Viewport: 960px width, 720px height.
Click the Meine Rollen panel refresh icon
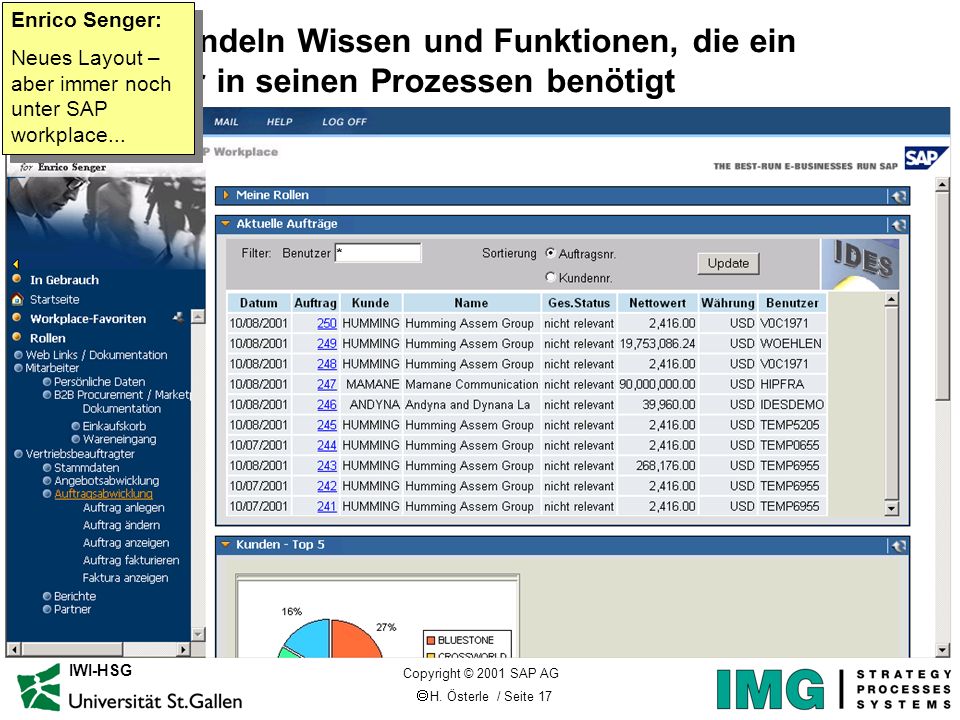[899, 197]
